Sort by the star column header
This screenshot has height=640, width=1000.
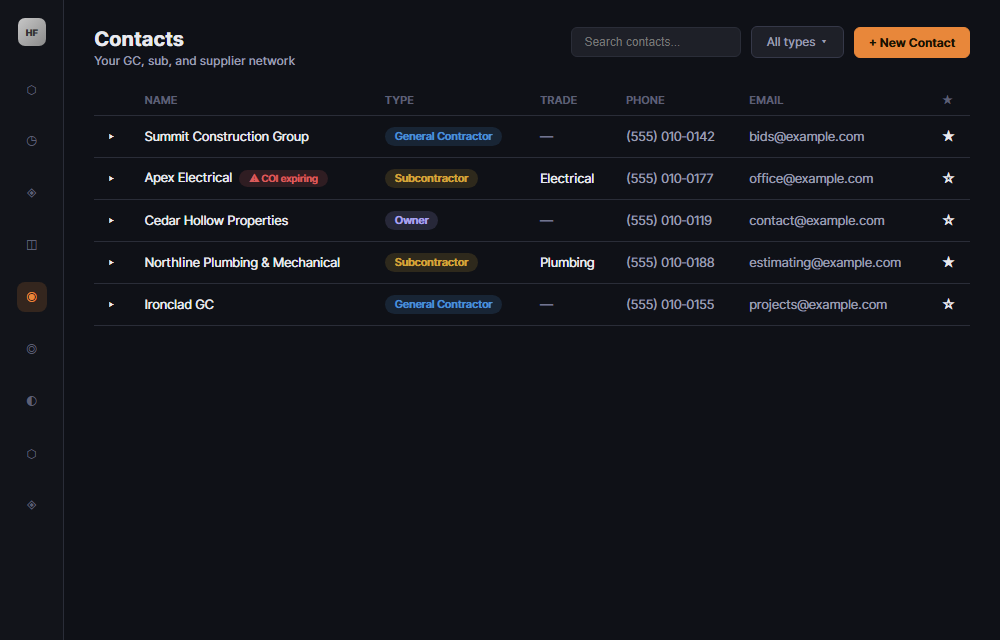[947, 100]
